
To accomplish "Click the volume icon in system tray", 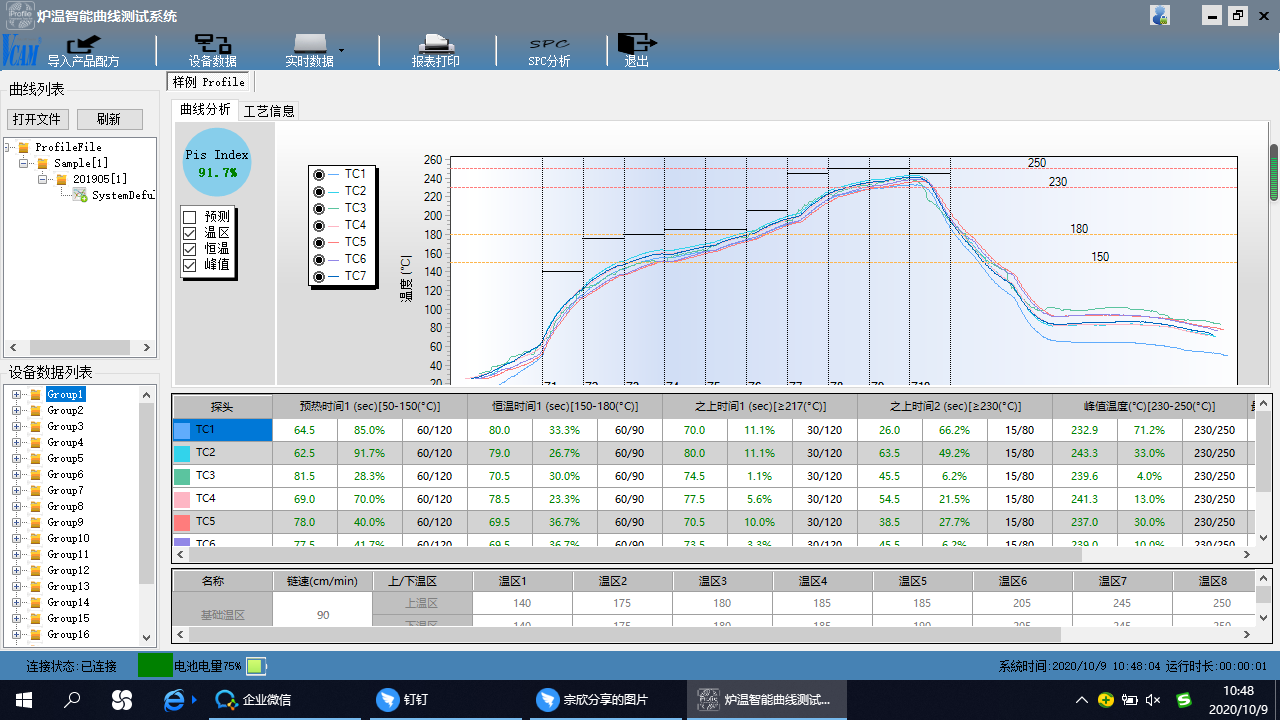I will [1153, 700].
